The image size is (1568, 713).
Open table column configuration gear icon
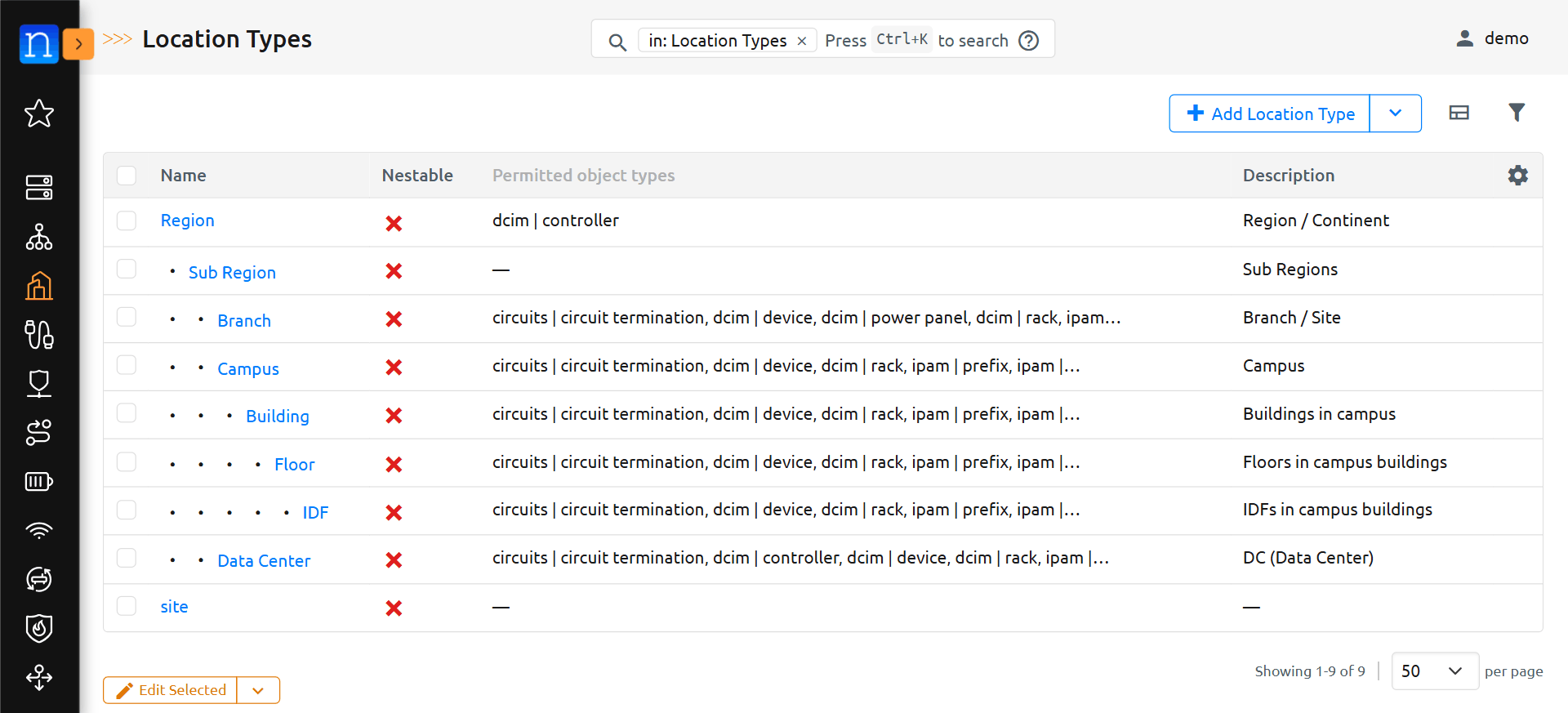[1517, 176]
